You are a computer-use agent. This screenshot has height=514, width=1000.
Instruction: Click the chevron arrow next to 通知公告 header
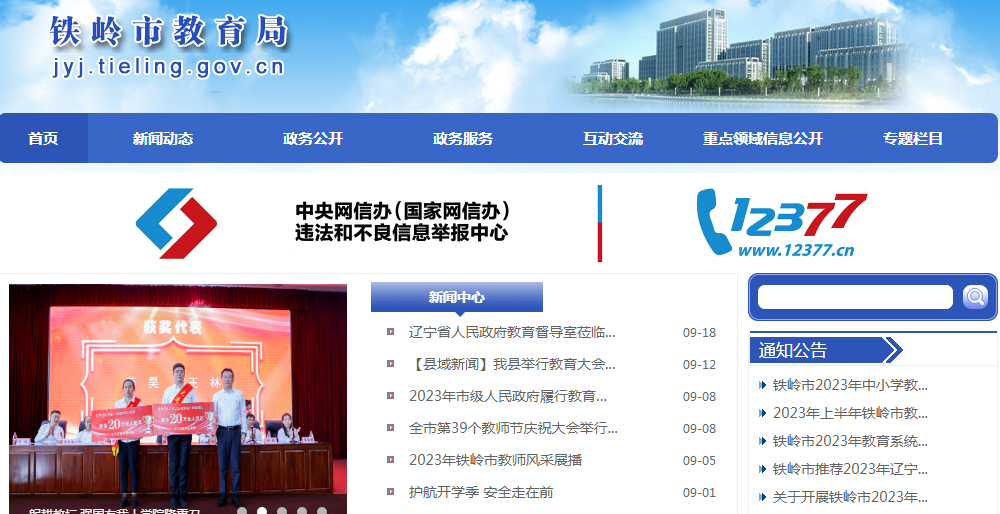(x=894, y=350)
